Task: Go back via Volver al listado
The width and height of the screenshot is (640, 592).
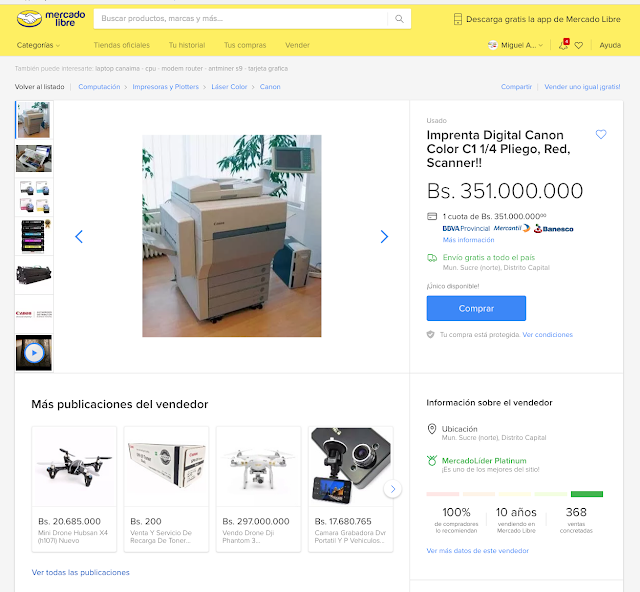Action: [x=40, y=87]
